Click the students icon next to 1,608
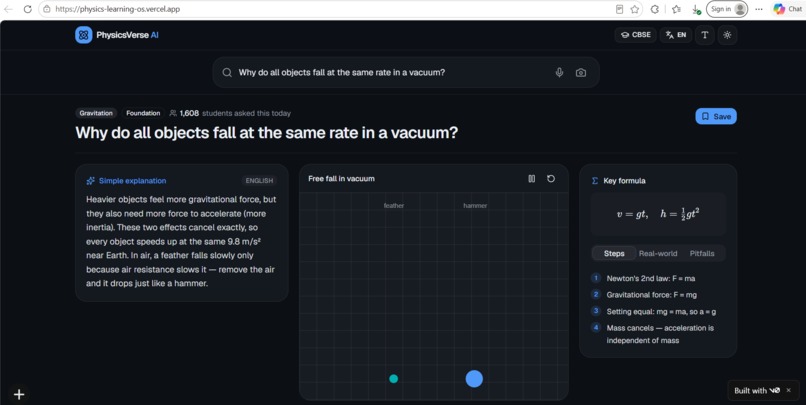Screen dimensions: 806x405 point(173,113)
